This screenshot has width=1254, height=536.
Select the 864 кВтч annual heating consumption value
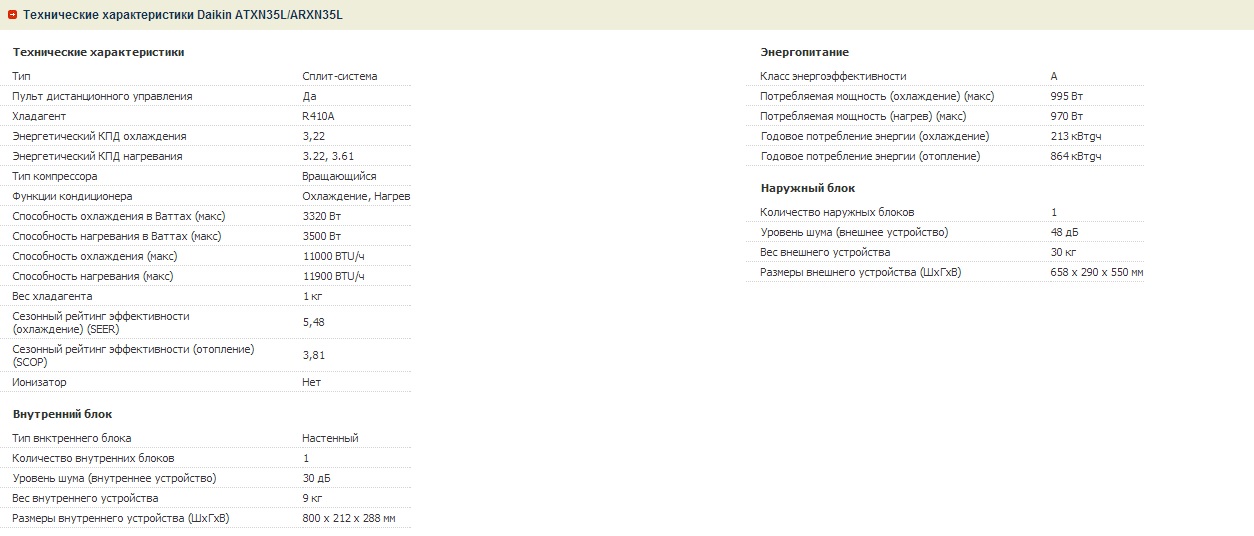click(x=1075, y=156)
